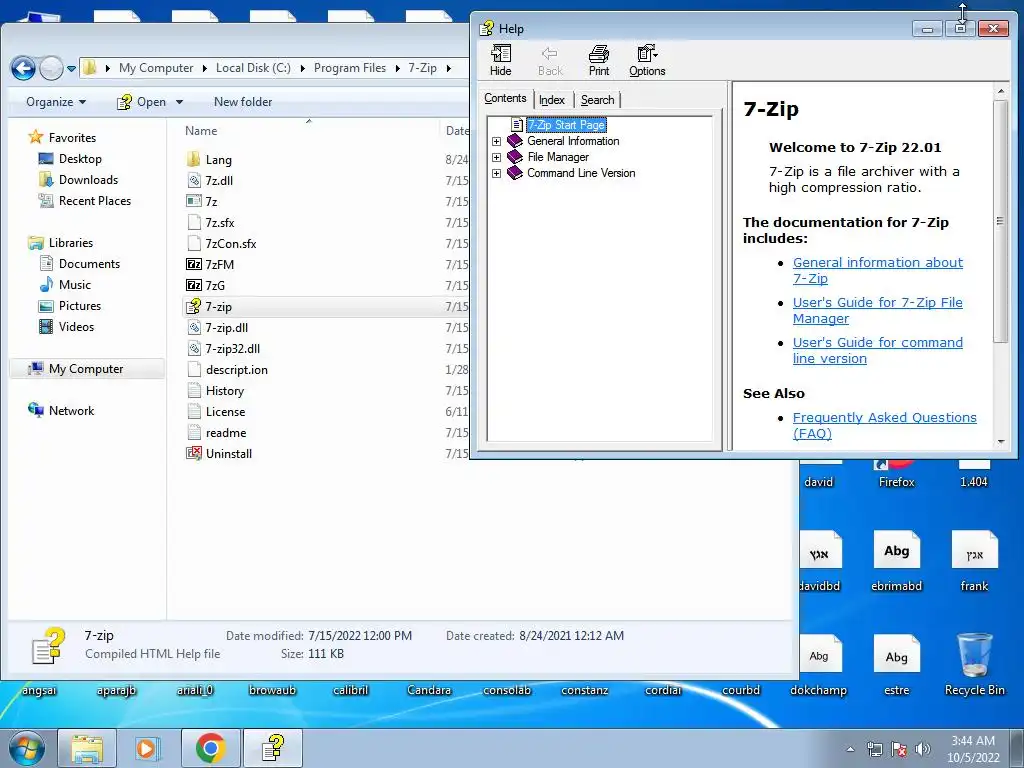
Task: Sort files by the Name column header
Action: [200, 131]
